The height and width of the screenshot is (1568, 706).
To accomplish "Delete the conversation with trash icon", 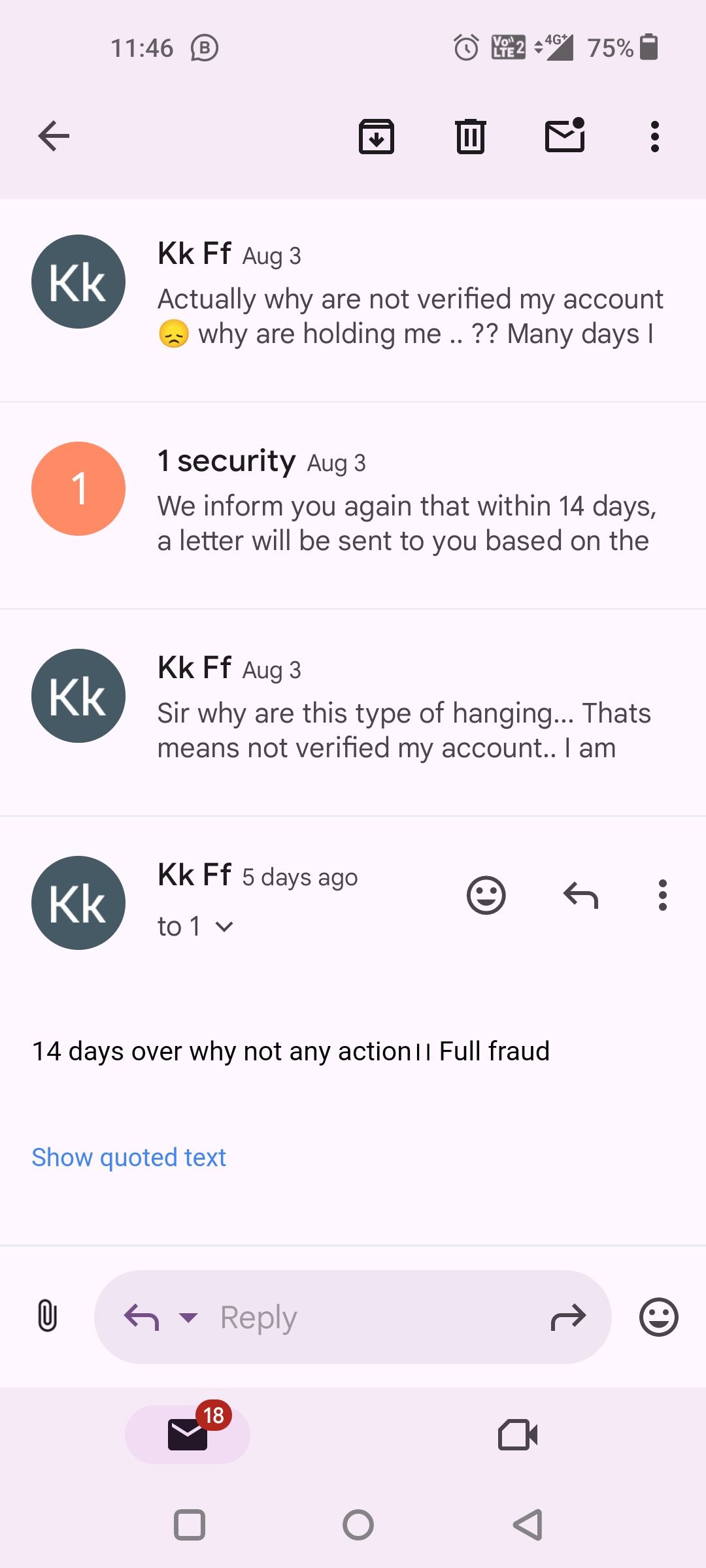I will (x=470, y=137).
